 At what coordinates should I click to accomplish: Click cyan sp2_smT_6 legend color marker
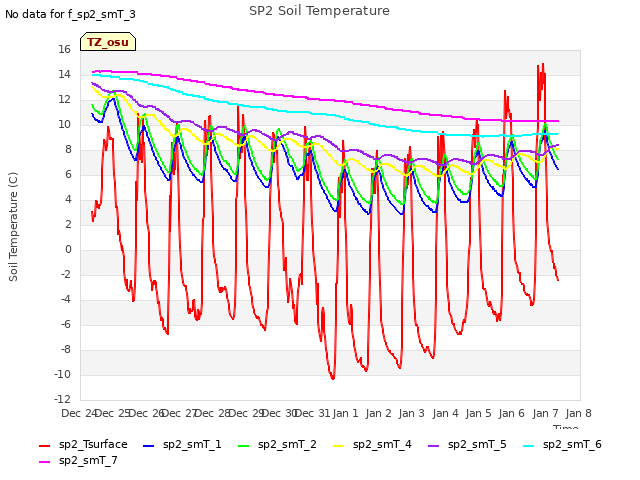(529, 446)
